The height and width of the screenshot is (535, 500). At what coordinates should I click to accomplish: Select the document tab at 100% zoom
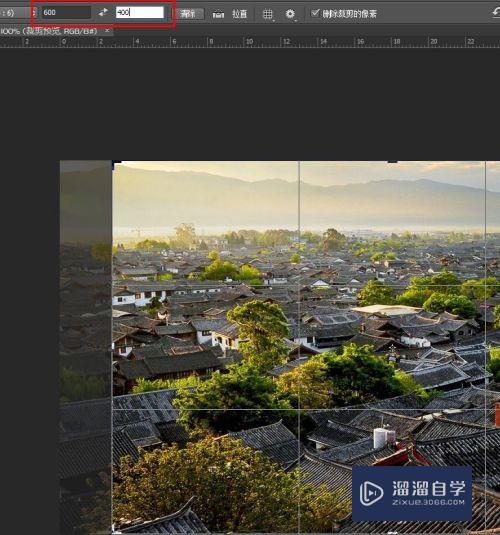49,31
